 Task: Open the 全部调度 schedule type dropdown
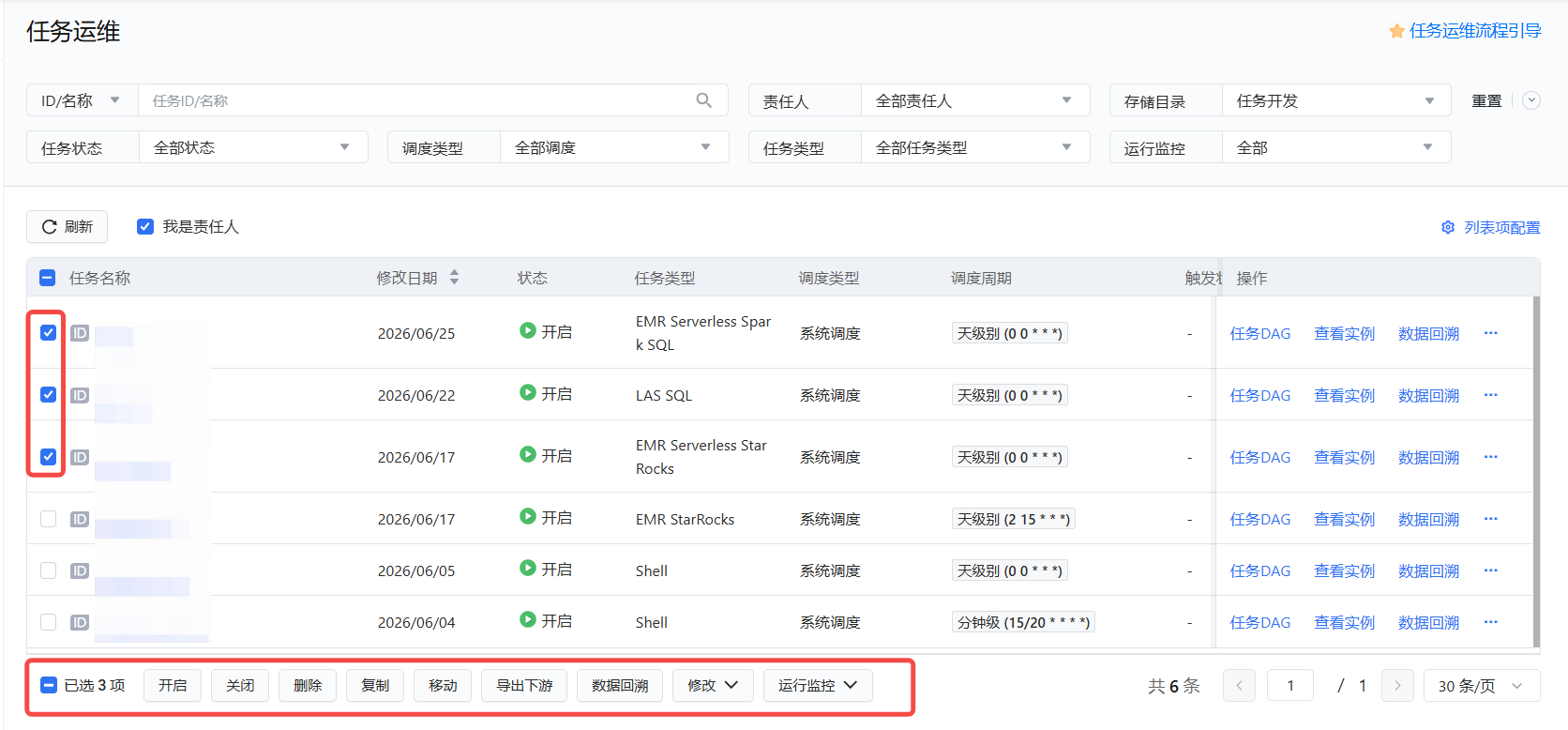point(614,147)
